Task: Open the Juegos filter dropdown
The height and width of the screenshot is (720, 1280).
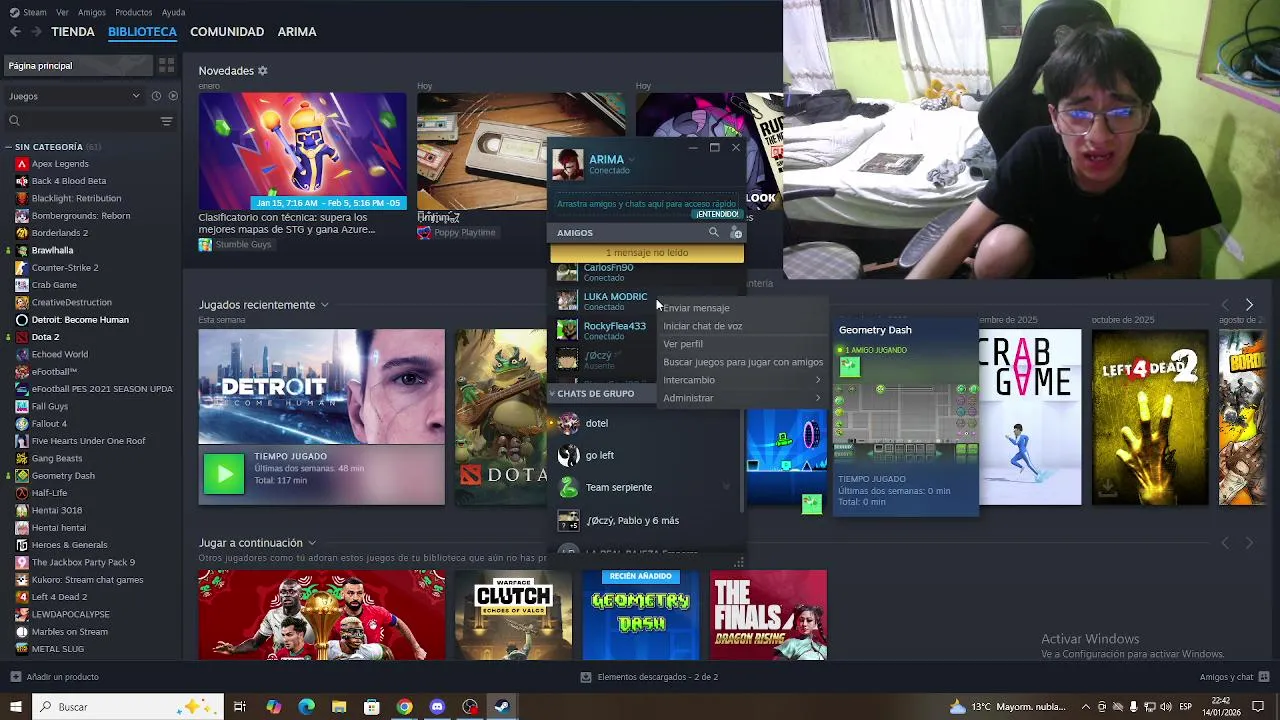Action: point(75,96)
